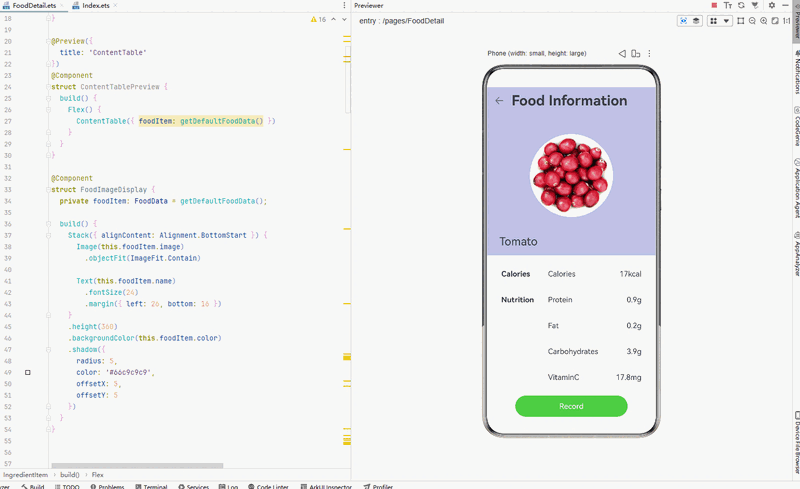Click the color swatch on line 49
800x489 pixels.
[x=28, y=372]
